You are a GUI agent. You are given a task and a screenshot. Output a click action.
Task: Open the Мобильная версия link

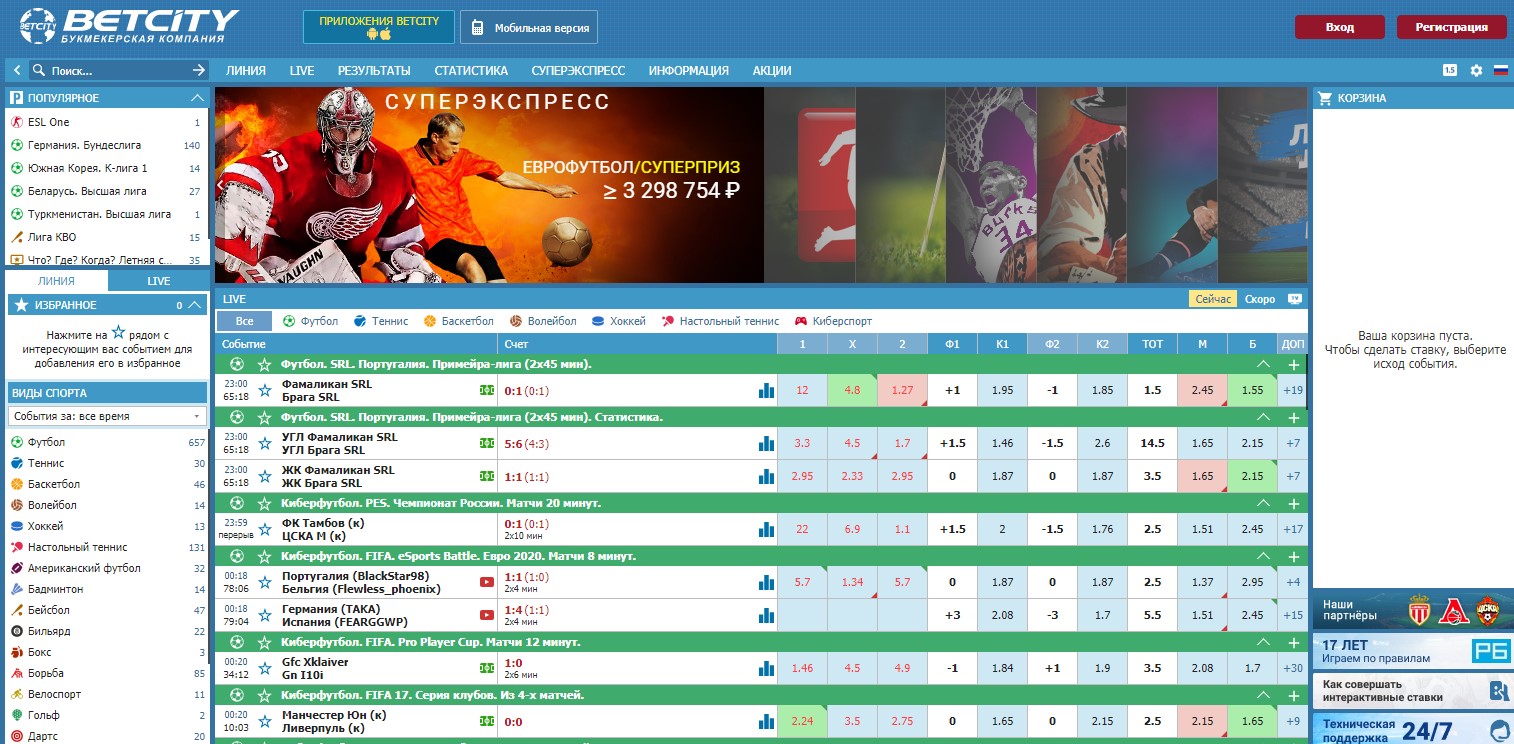point(528,27)
